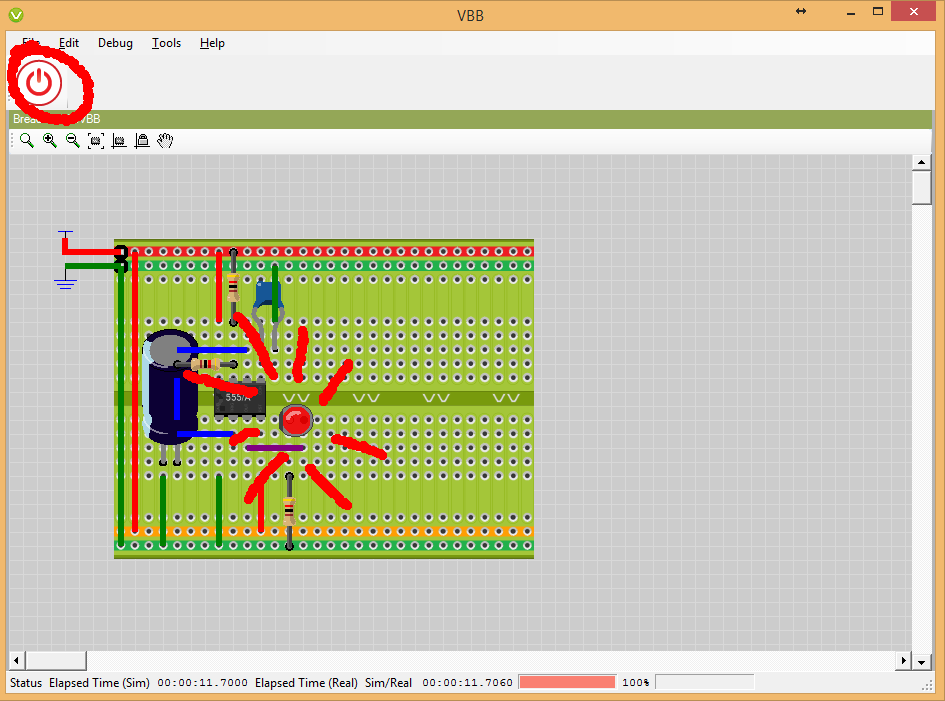
Task: Toggle power on the 555 timer chip
Action: point(239,399)
